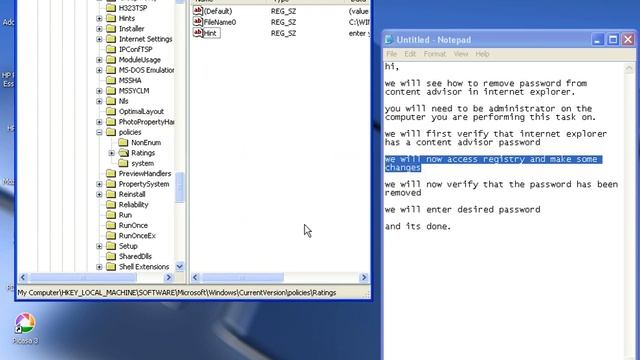Select the MSSYCLM key label

point(134,91)
